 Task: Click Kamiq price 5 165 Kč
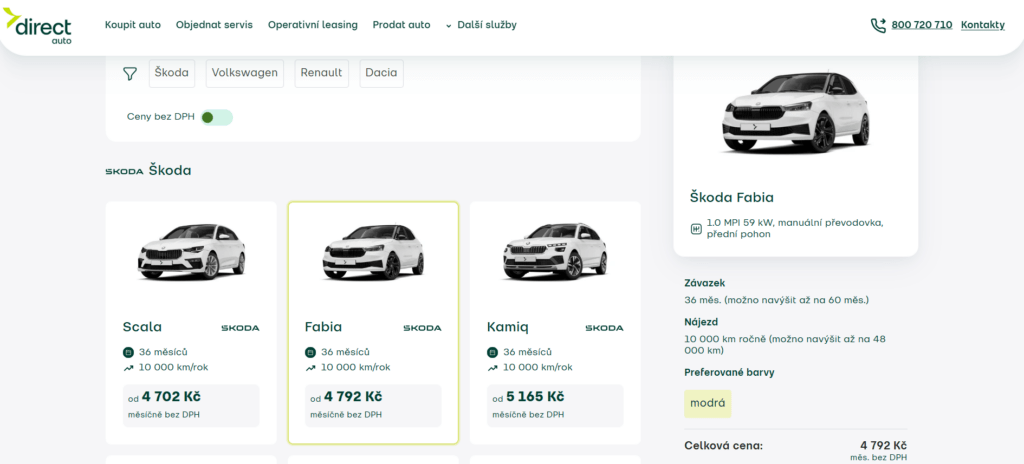[x=535, y=397]
